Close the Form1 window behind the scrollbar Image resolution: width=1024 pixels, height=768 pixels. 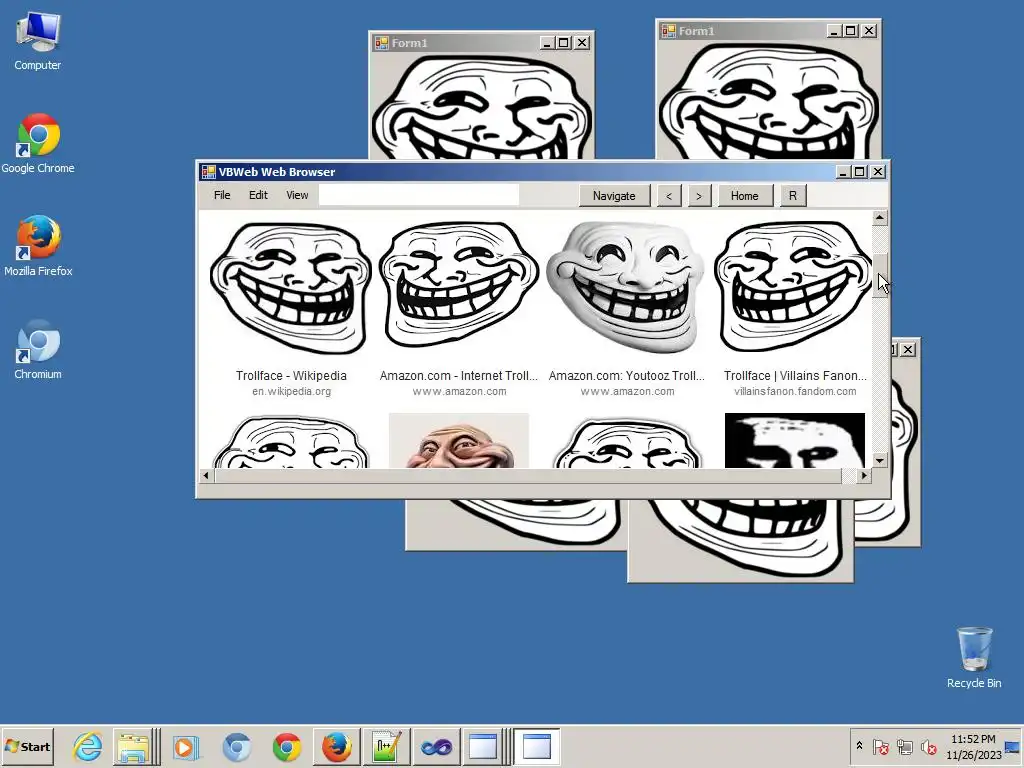coord(908,350)
